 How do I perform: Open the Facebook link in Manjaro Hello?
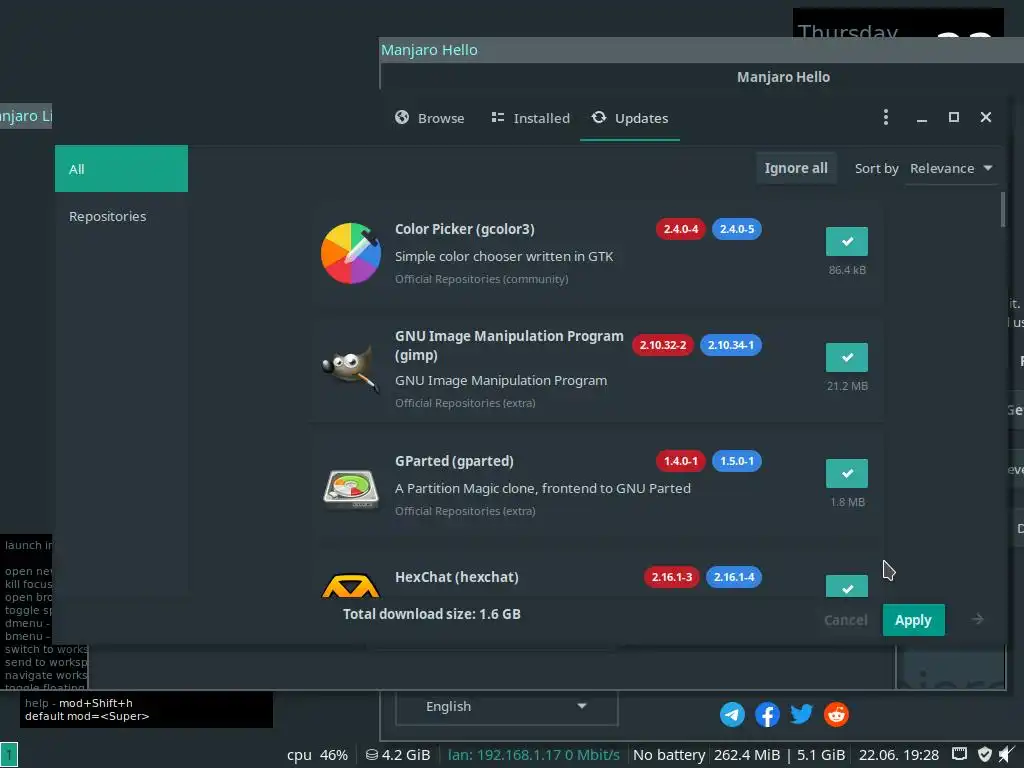(767, 714)
